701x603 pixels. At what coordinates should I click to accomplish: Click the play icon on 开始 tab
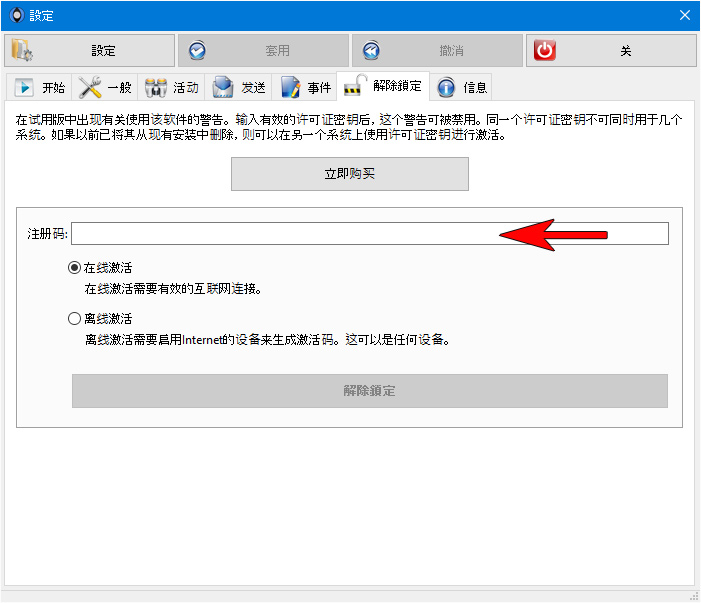[24, 87]
